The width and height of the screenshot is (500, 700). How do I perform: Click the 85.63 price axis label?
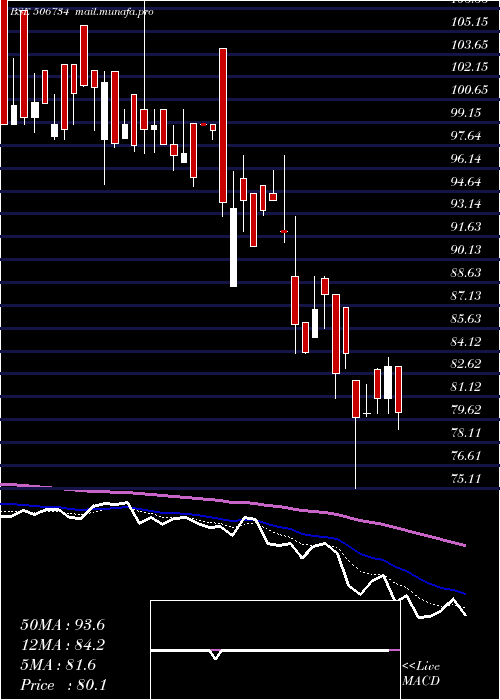pyautogui.click(x=466, y=319)
